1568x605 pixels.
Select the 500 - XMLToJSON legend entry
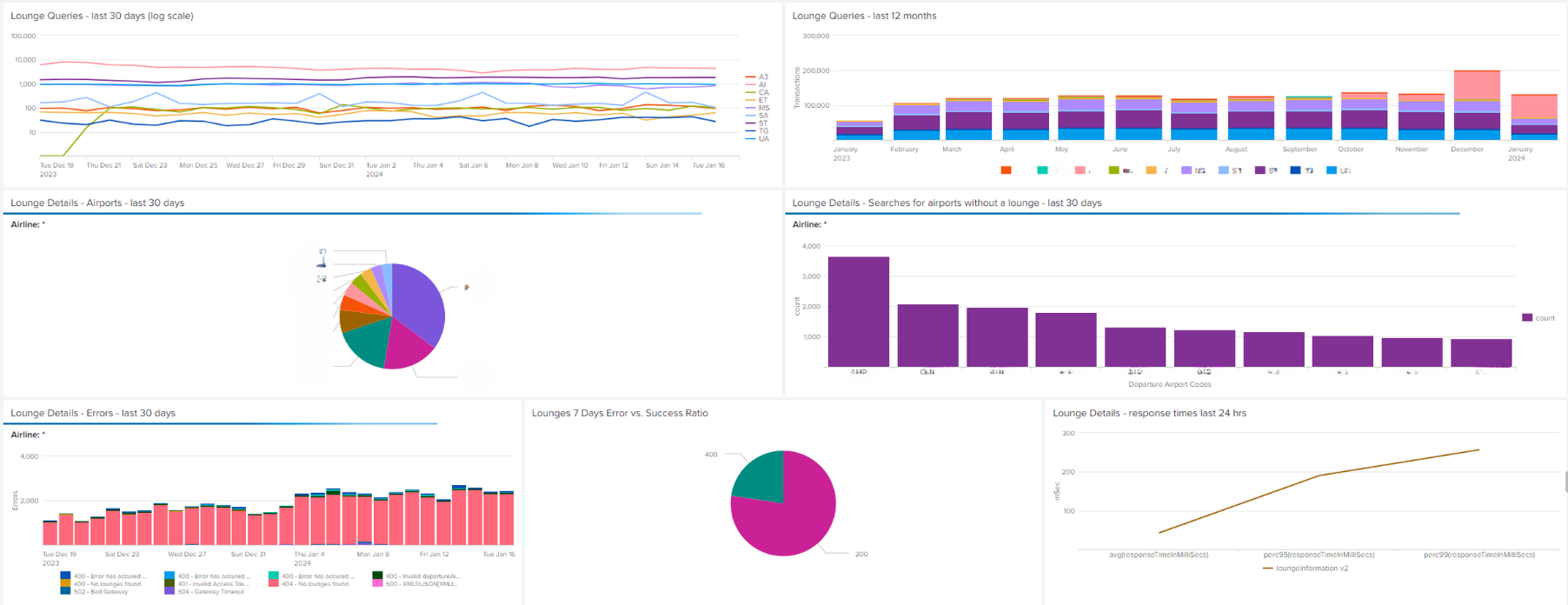point(421,584)
